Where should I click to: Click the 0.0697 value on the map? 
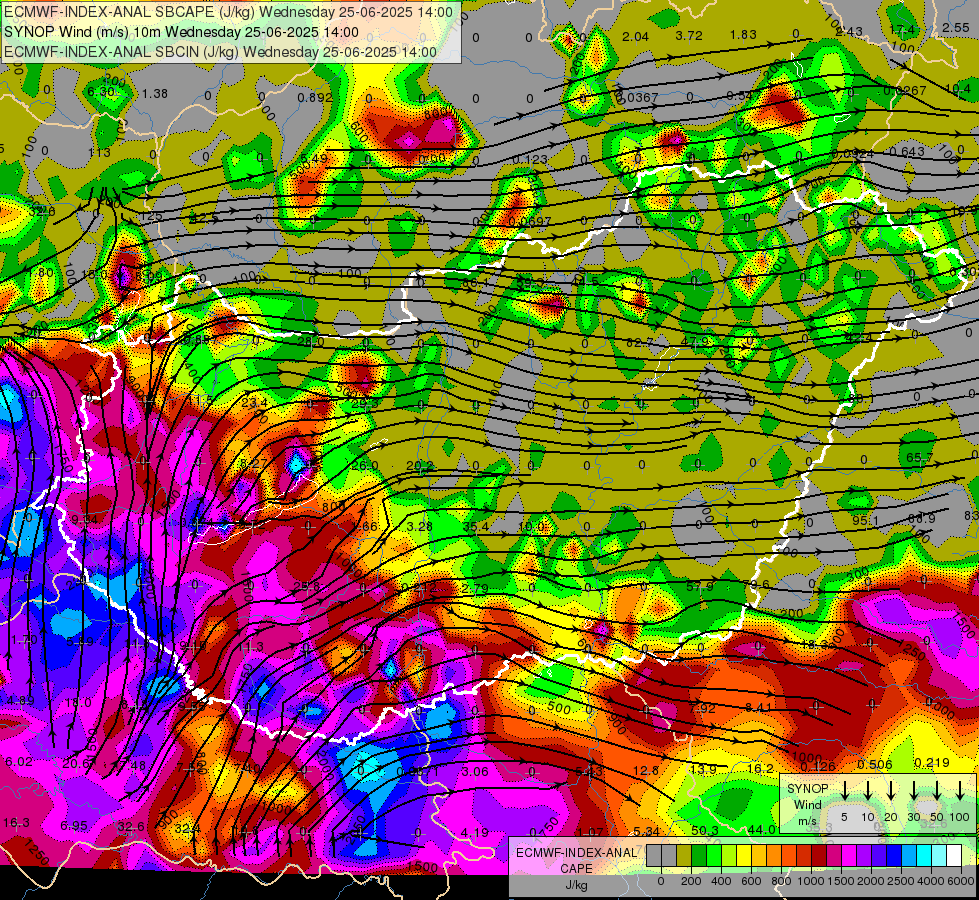[529, 222]
